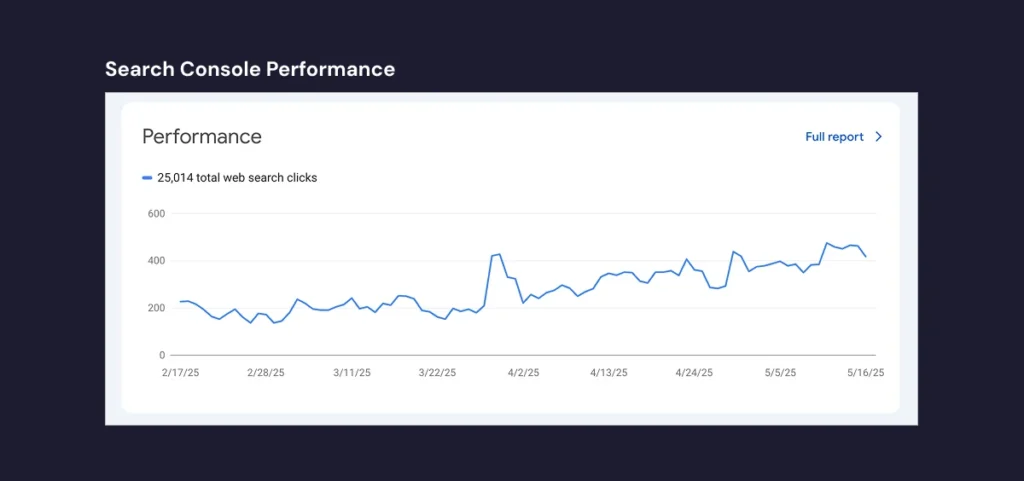Click the blue legend marker for web clicks
The image size is (1024, 481).
pos(147,178)
